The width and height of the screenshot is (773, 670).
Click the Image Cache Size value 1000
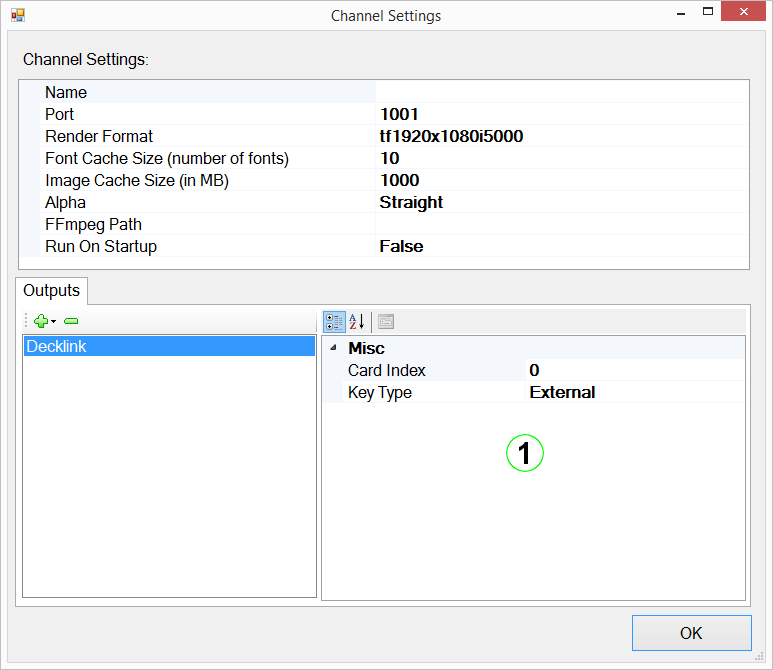[x=560, y=180]
